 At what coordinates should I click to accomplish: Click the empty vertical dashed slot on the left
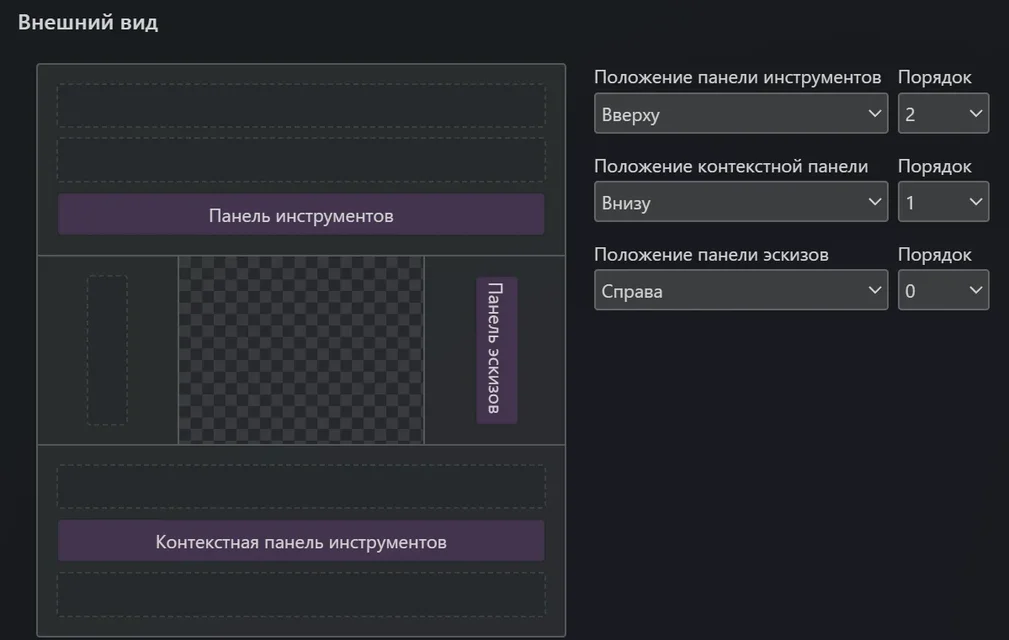click(107, 350)
